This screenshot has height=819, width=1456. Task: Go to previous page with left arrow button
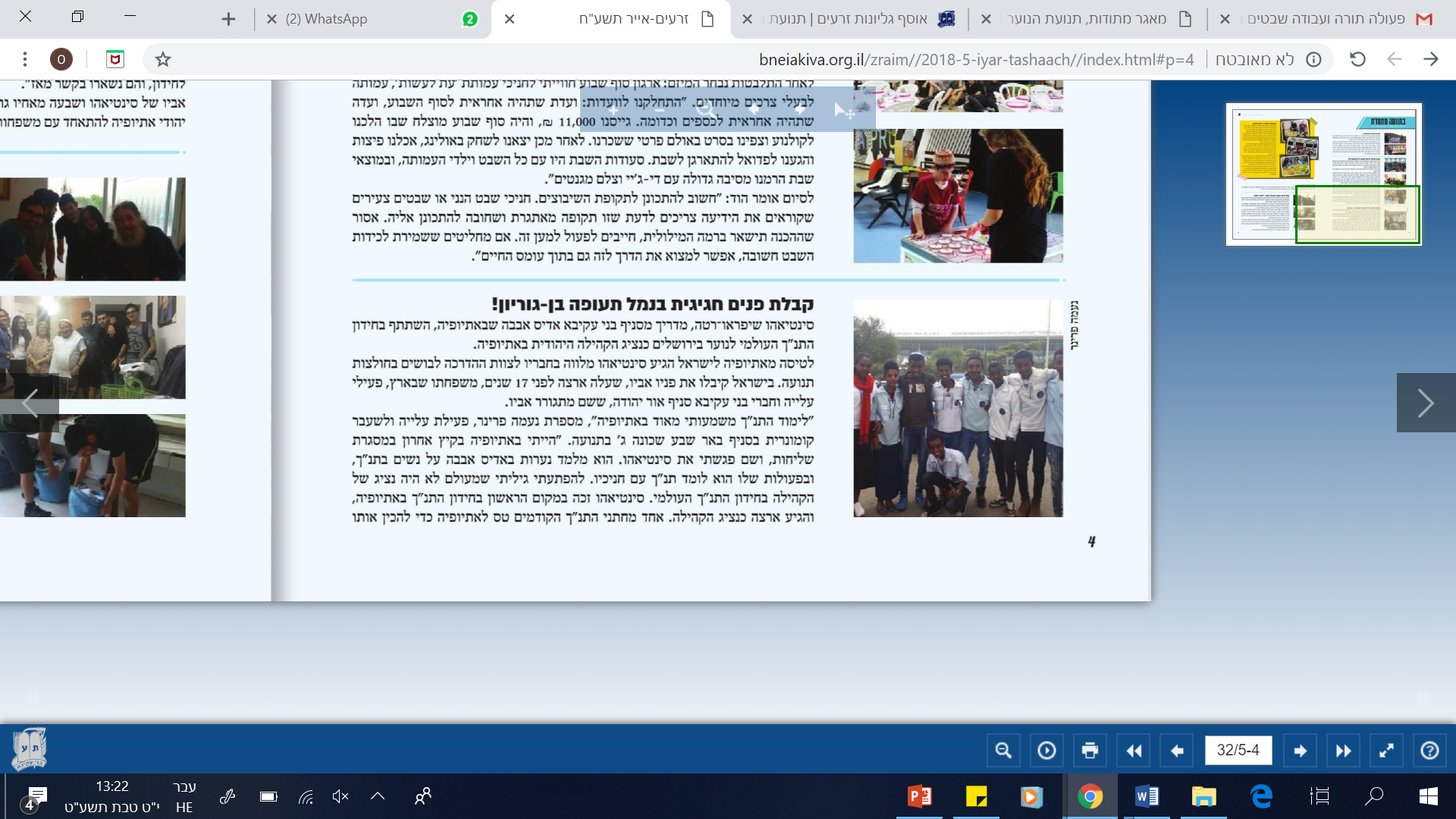click(1177, 751)
